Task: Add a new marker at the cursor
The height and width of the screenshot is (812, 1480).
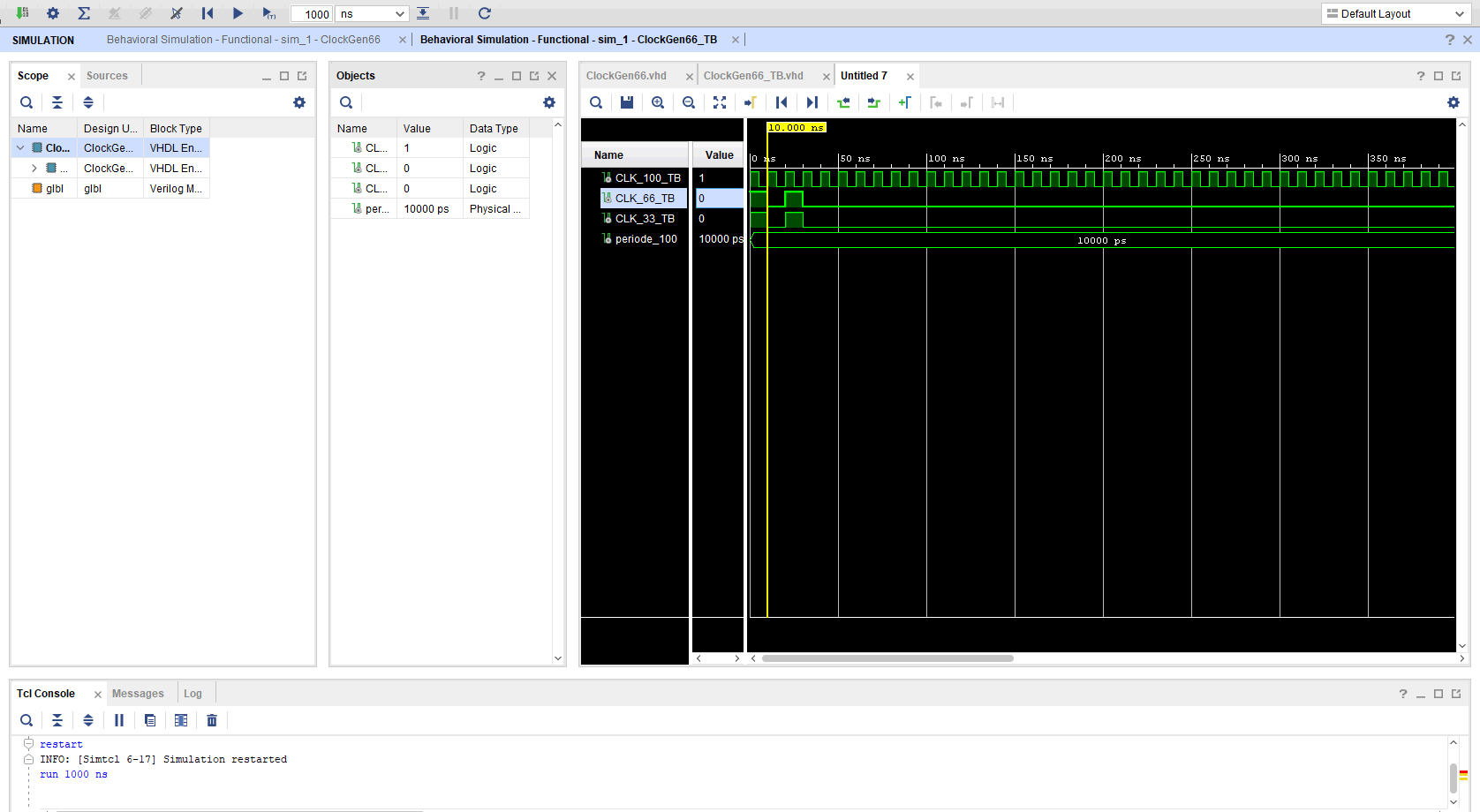Action: [x=904, y=102]
